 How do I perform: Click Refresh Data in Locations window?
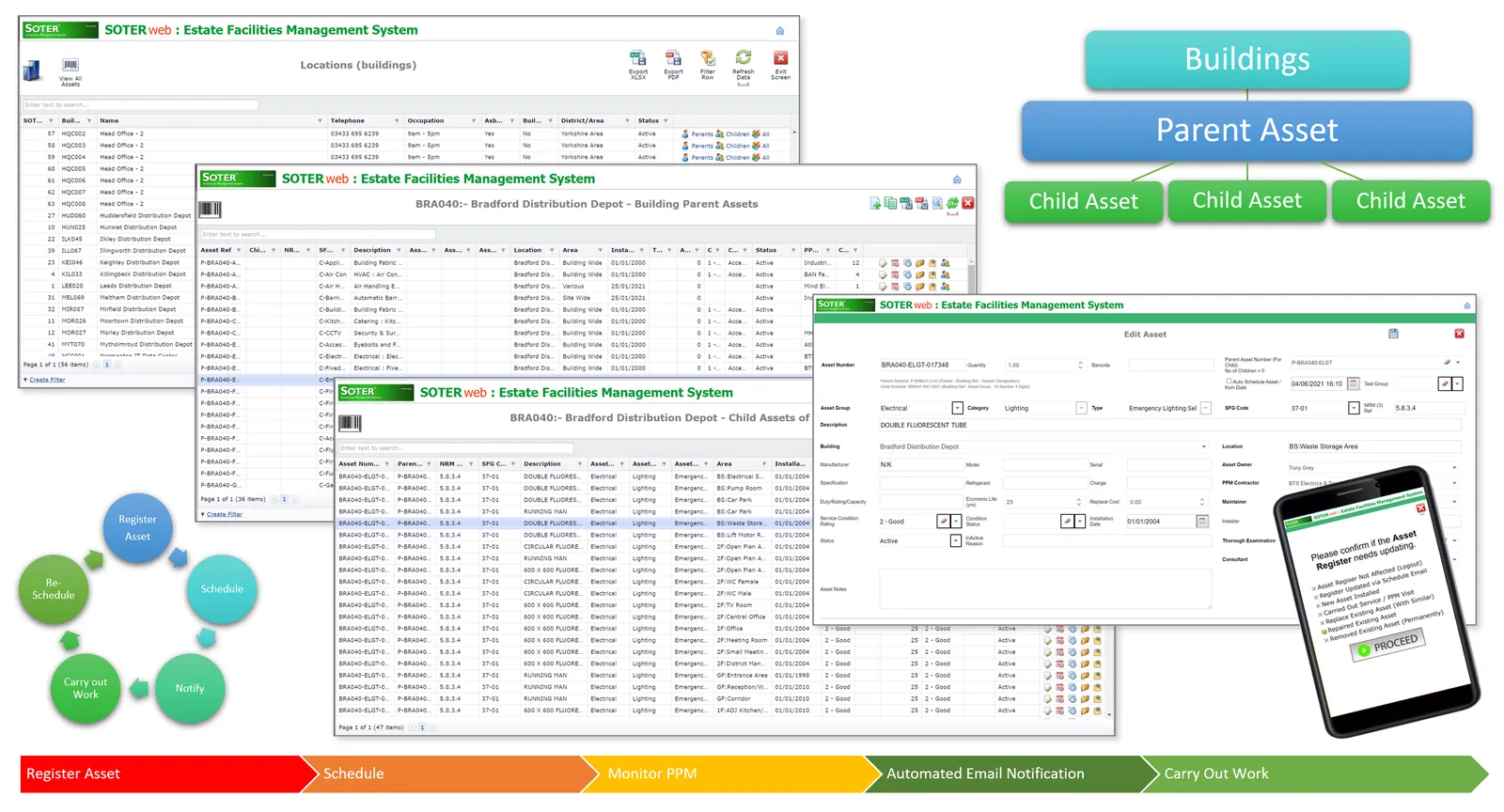[x=744, y=65]
